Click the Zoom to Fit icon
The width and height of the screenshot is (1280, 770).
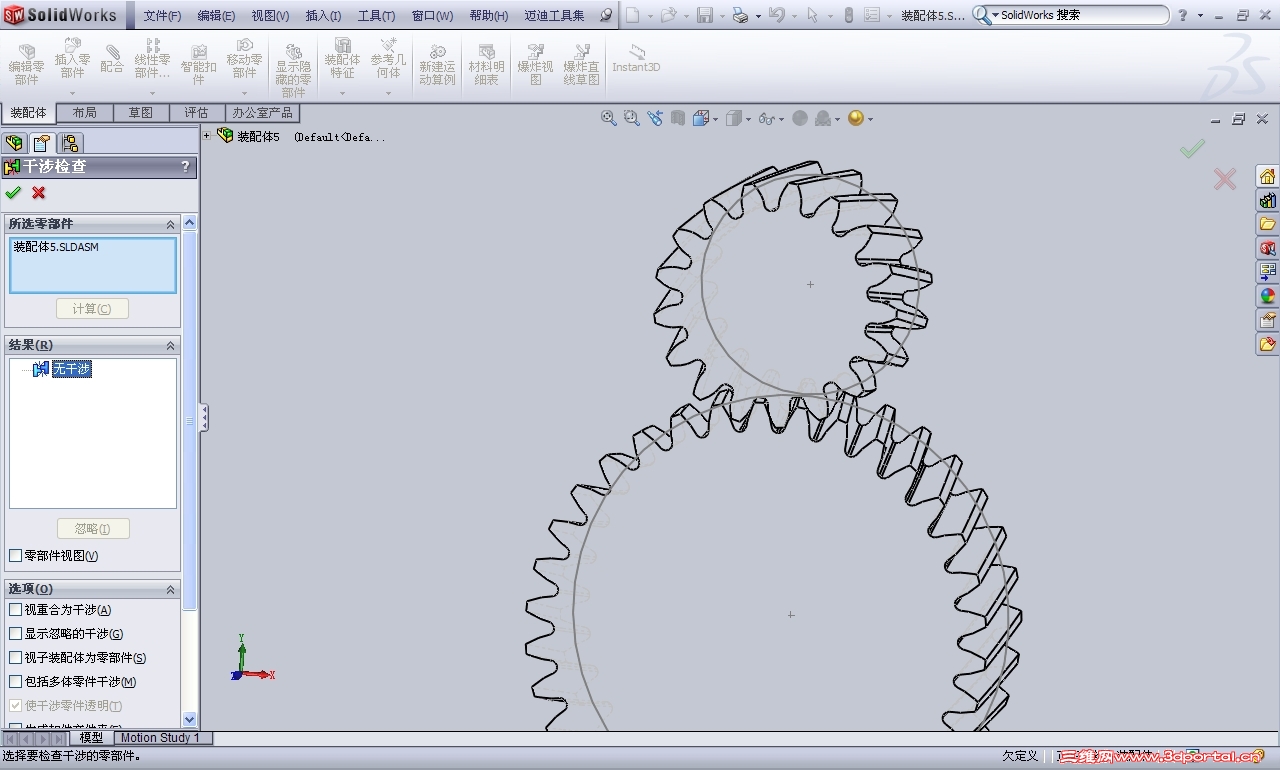click(x=608, y=118)
